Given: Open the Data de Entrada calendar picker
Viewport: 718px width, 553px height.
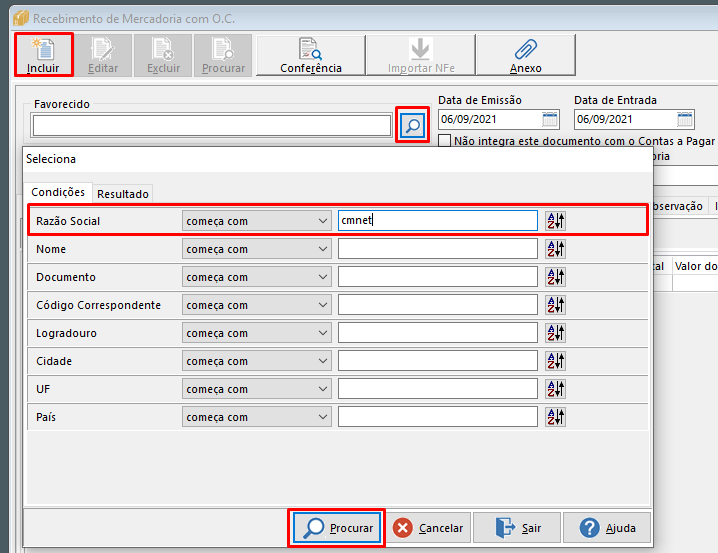Looking at the screenshot, I should click(685, 119).
